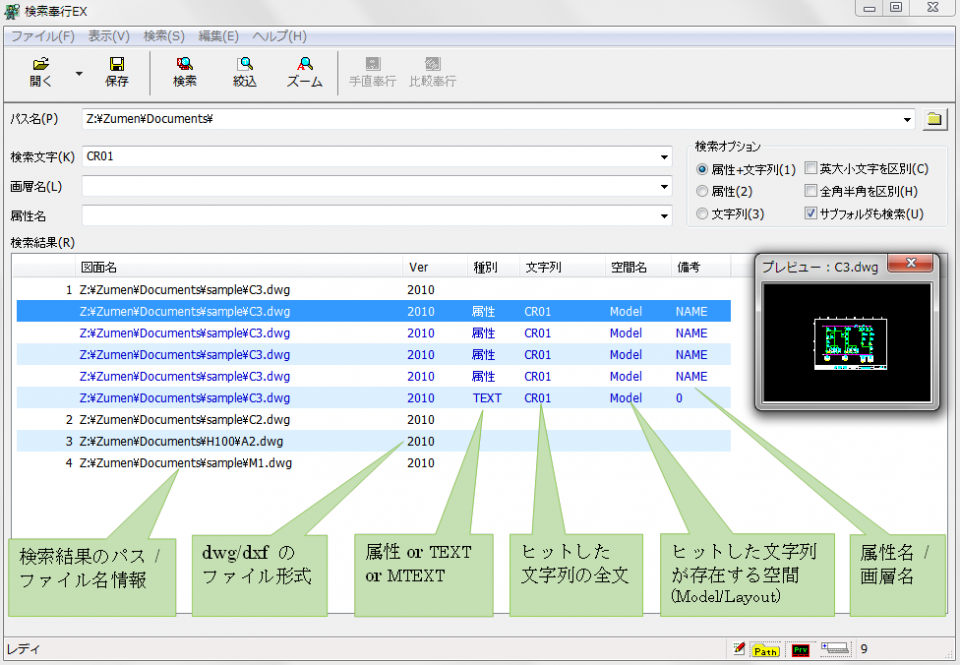
Task: Select the C2.dwg result row
Action: coord(185,420)
